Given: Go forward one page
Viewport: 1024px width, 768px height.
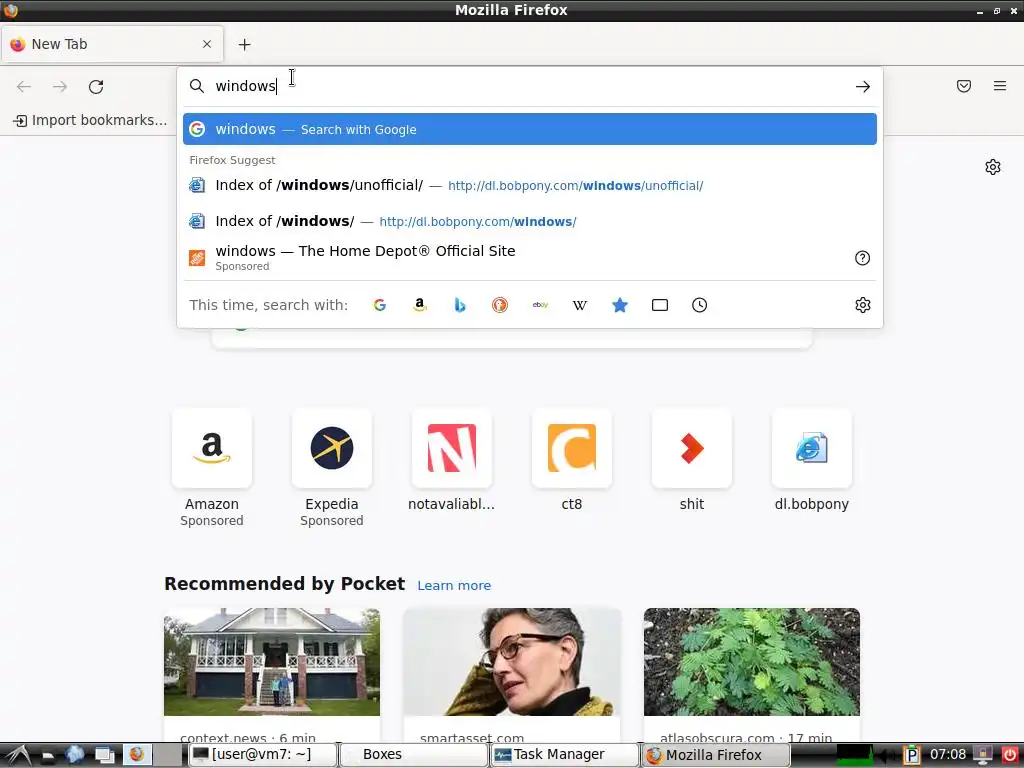Looking at the screenshot, I should (x=60, y=87).
